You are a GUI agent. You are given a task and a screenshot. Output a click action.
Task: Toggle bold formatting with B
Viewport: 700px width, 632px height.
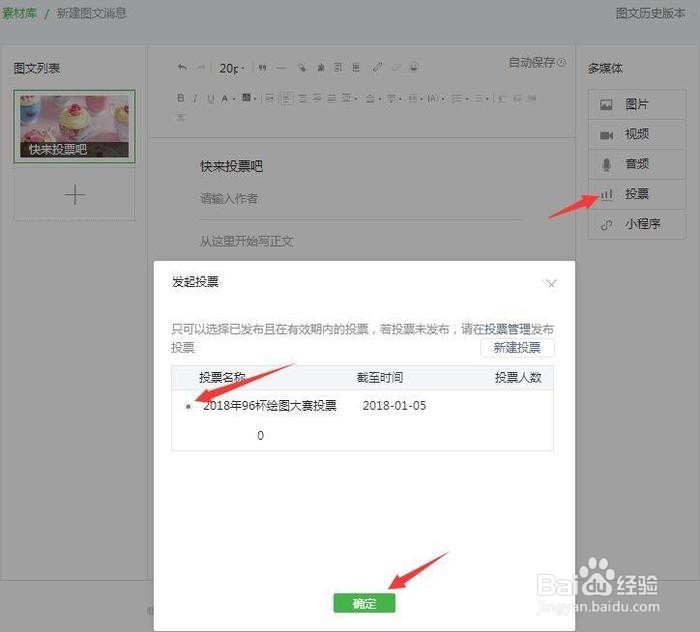180,98
